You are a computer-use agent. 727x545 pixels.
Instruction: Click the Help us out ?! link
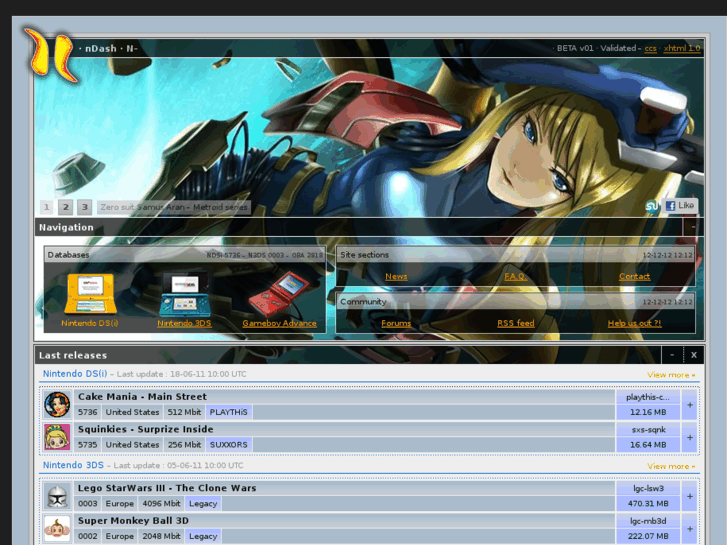pos(634,323)
